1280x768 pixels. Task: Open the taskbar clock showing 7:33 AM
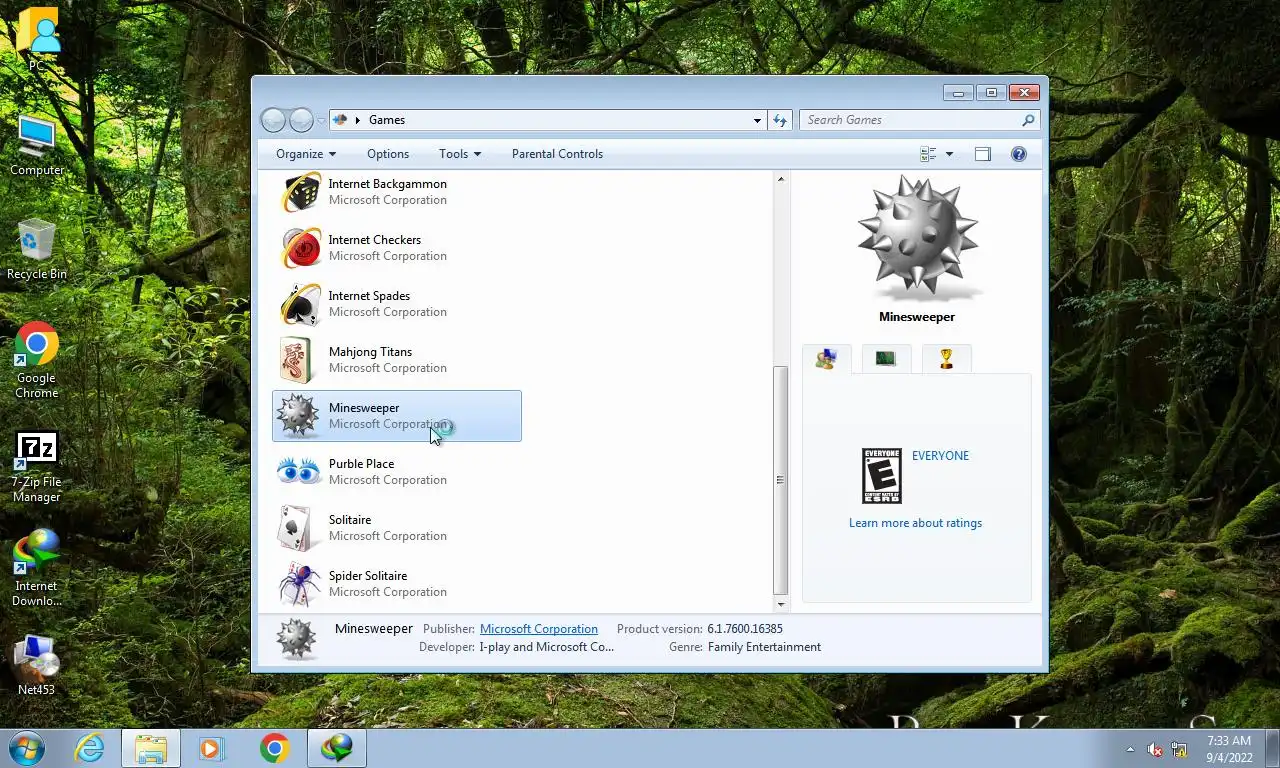coord(1229,749)
